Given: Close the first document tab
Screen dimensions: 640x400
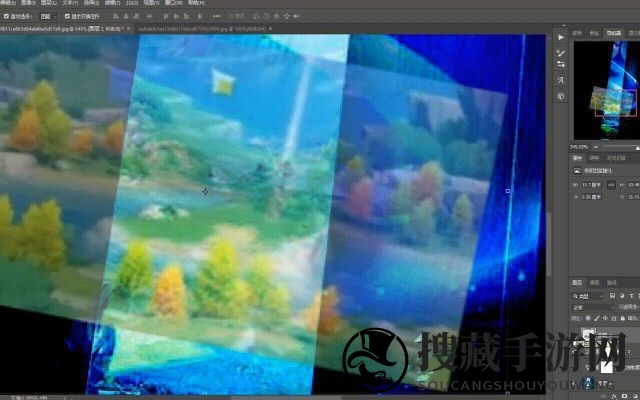Looking at the screenshot, I should pos(129,29).
